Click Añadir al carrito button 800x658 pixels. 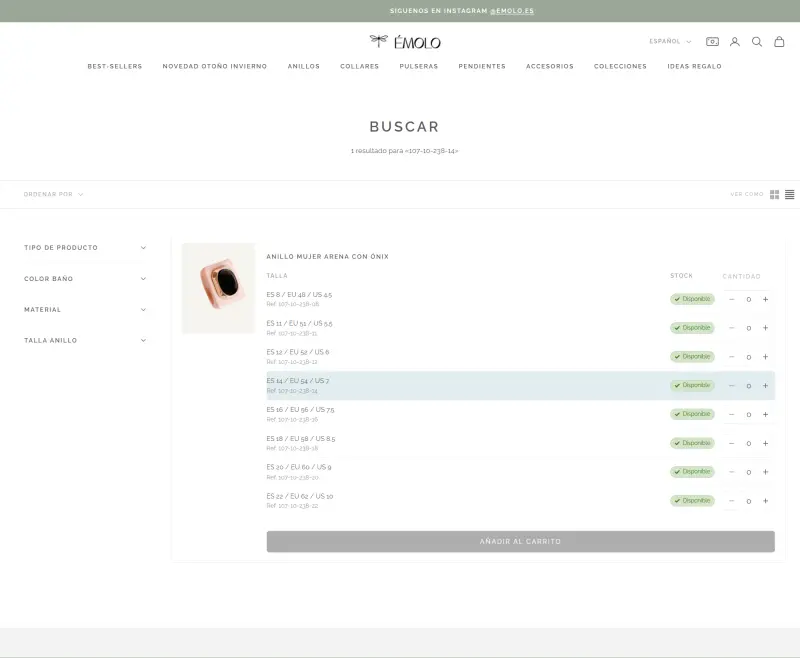click(520, 541)
